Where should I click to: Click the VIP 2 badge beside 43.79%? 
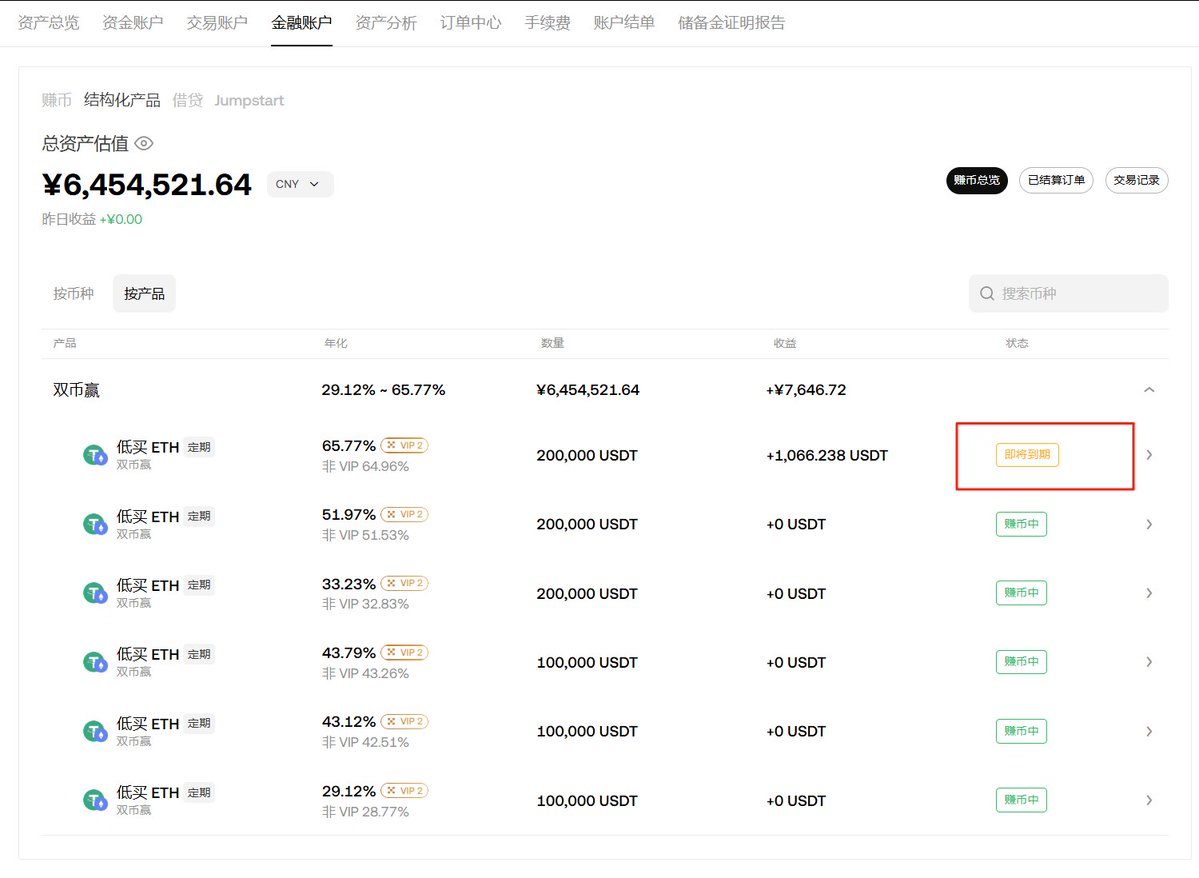405,652
